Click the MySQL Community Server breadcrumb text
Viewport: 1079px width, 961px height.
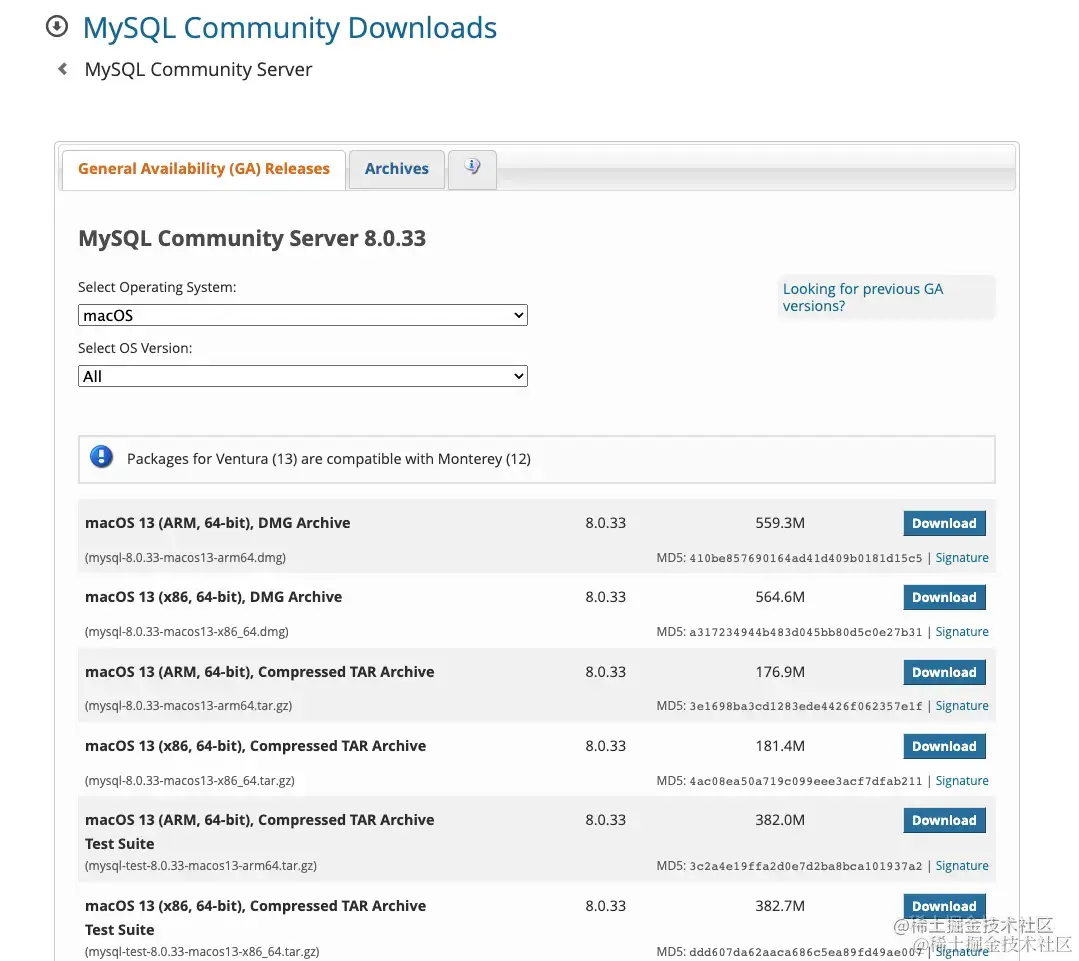[x=198, y=69]
